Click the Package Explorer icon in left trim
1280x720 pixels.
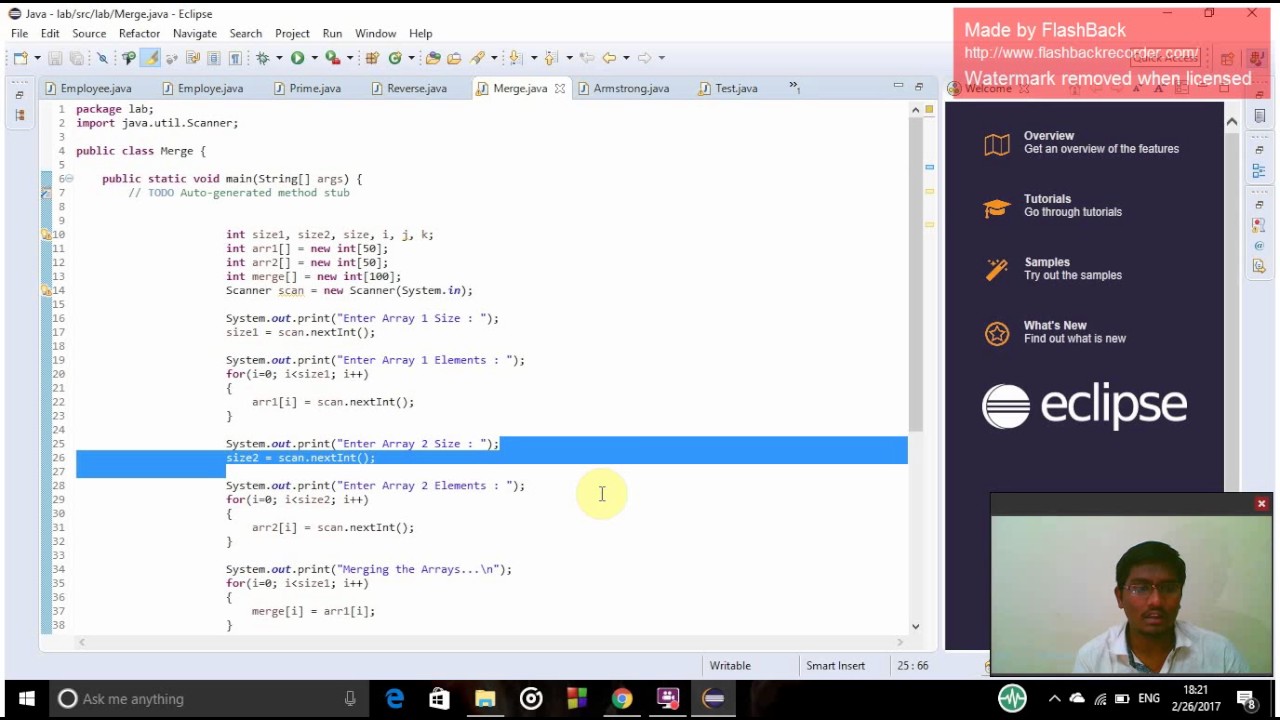click(19, 115)
